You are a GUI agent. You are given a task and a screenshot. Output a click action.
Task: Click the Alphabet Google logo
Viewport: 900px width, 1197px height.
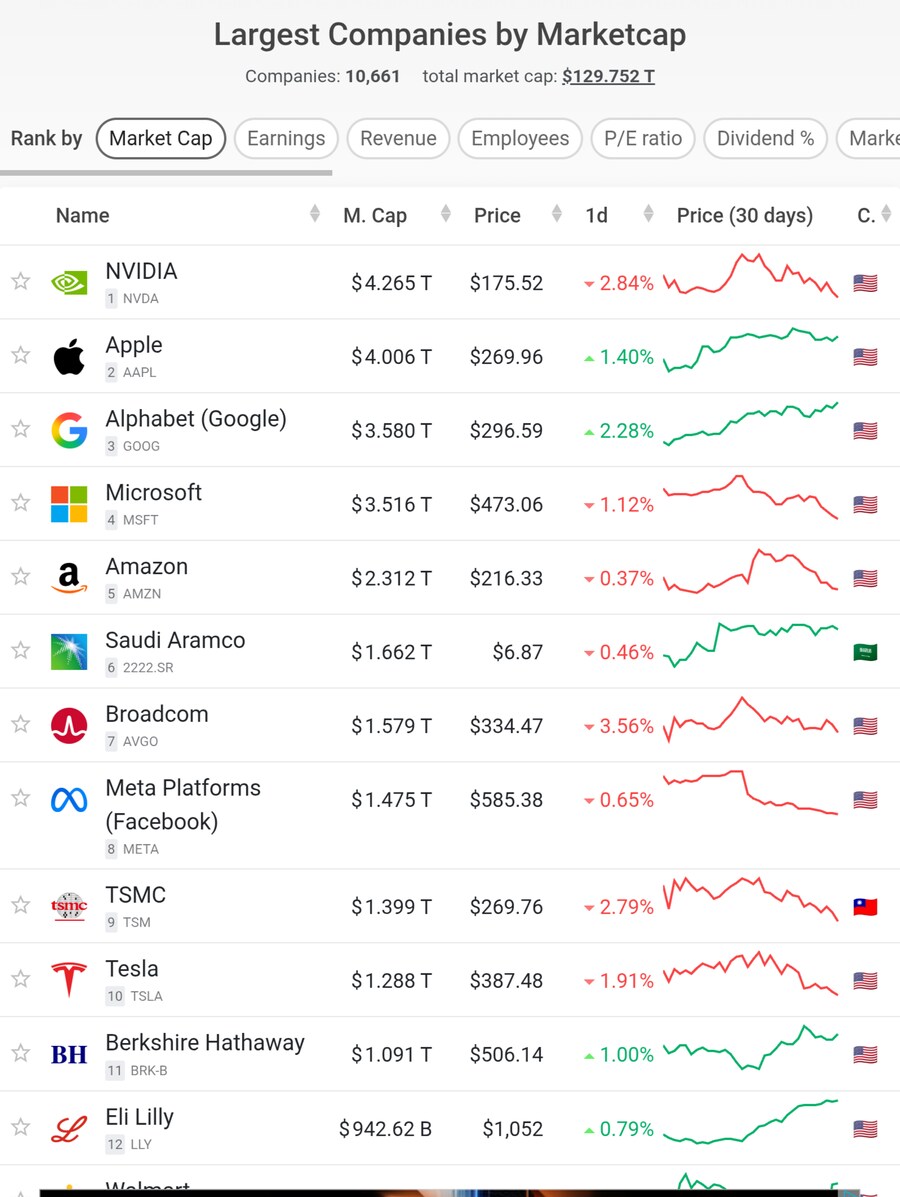coord(69,431)
